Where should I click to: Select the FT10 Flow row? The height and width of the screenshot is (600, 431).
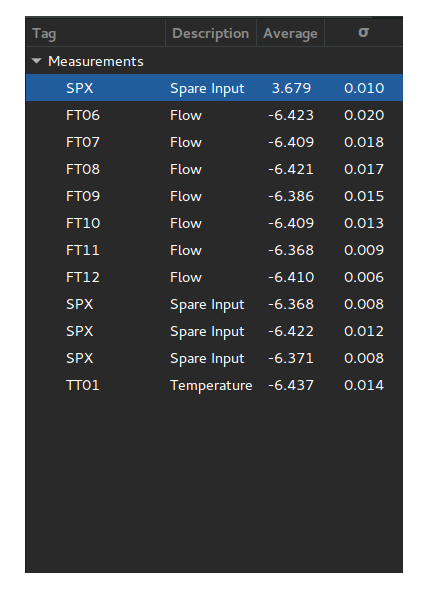click(x=214, y=223)
